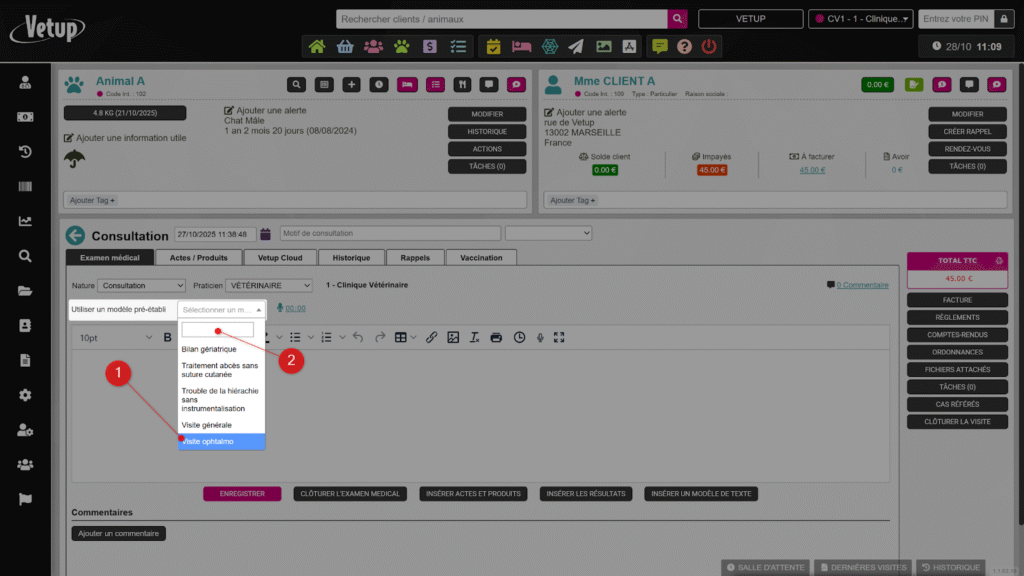The image size is (1024, 576).
Task: Toggle bold formatting in the editor
Action: [x=168, y=338]
